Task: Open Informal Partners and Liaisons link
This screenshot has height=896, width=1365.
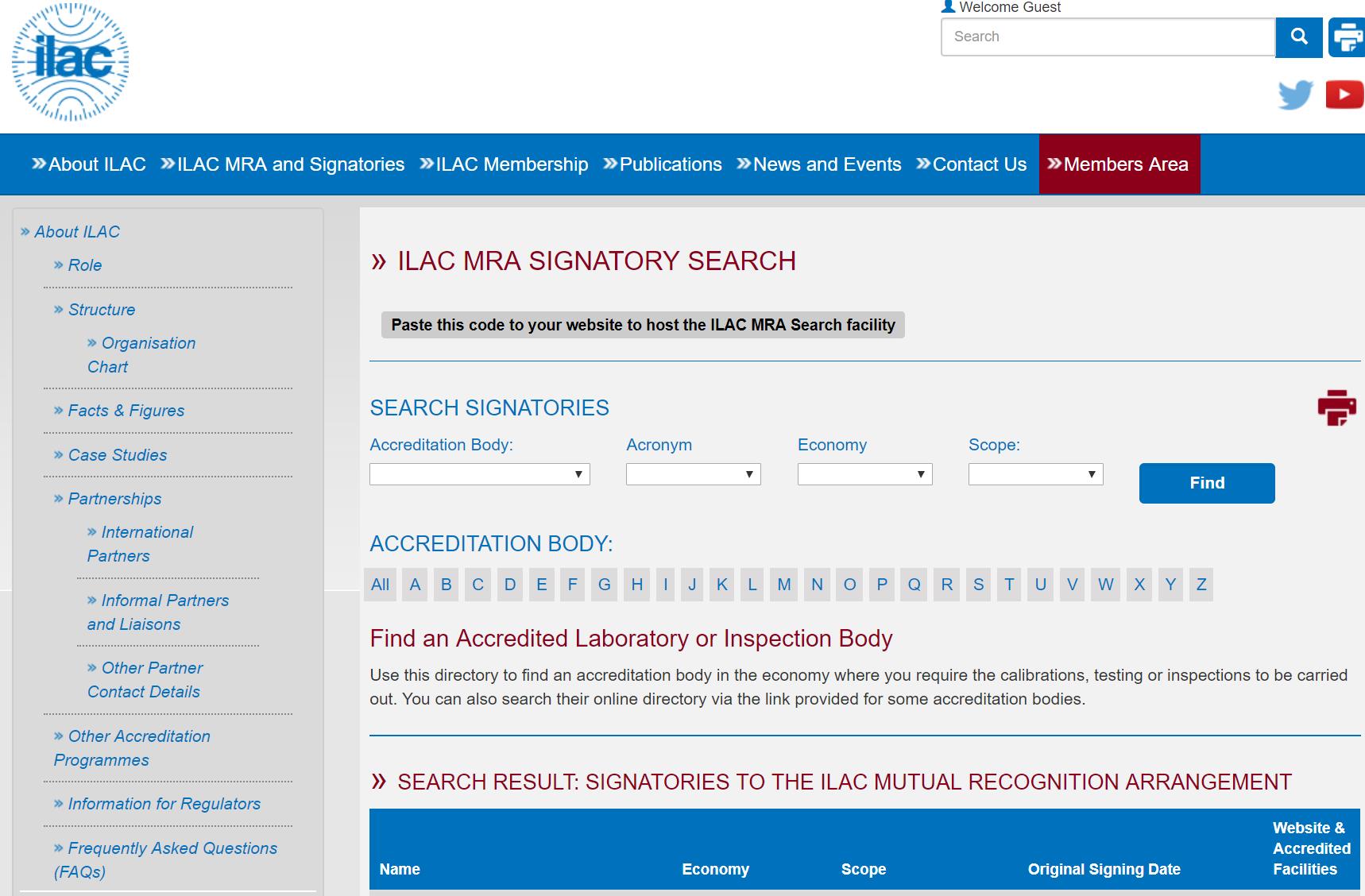Action: [x=158, y=612]
